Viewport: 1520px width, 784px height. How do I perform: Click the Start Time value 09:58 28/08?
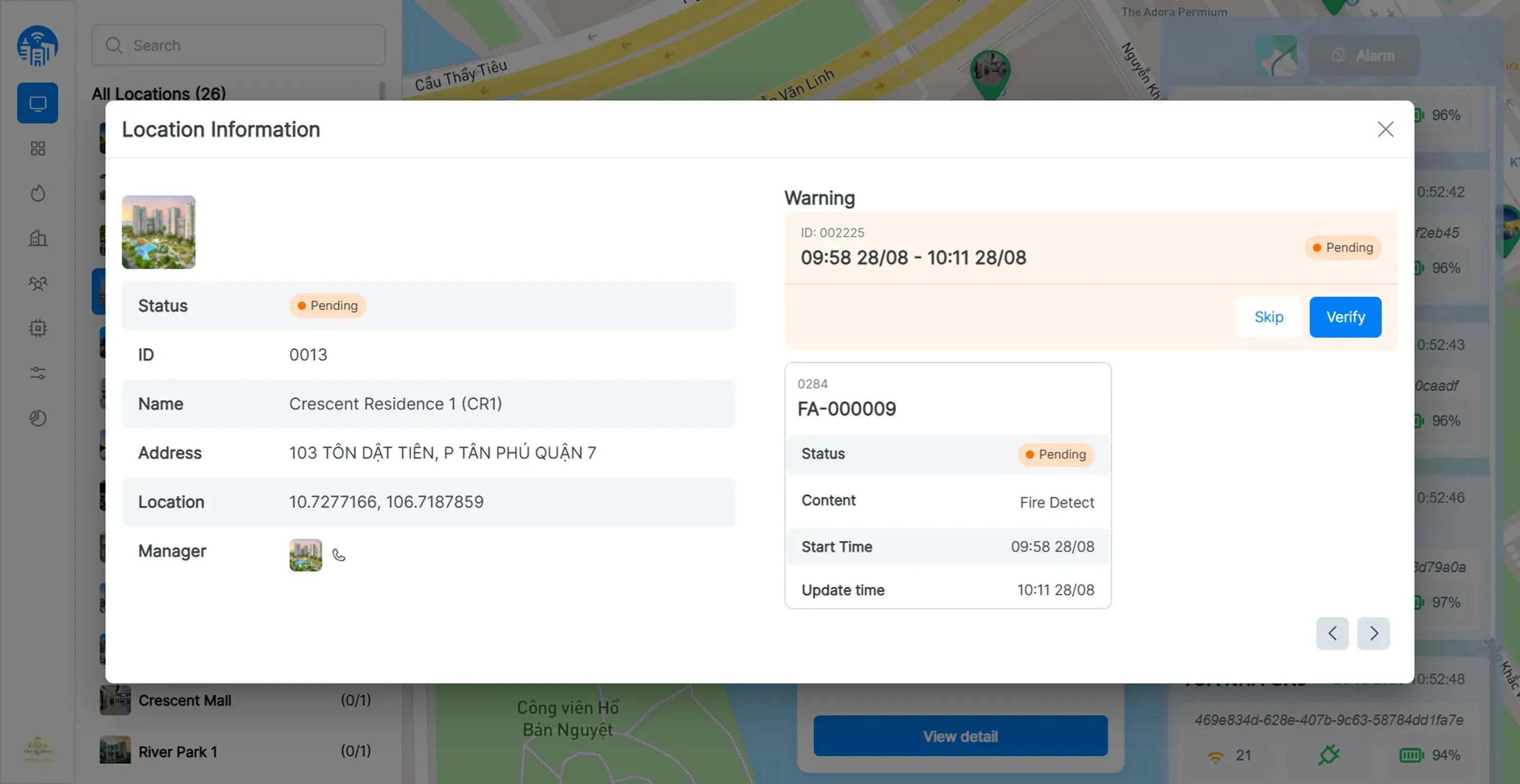coord(1052,546)
